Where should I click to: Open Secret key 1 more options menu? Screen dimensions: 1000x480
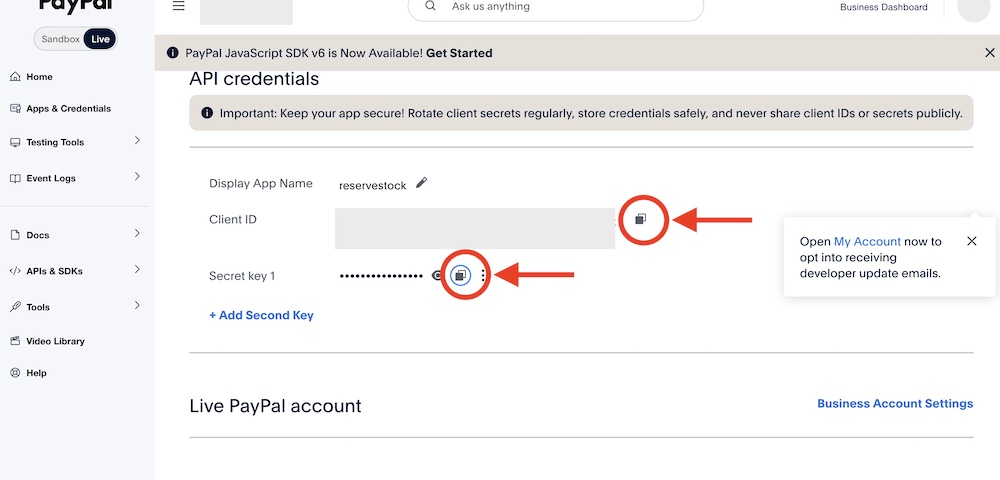pos(483,275)
